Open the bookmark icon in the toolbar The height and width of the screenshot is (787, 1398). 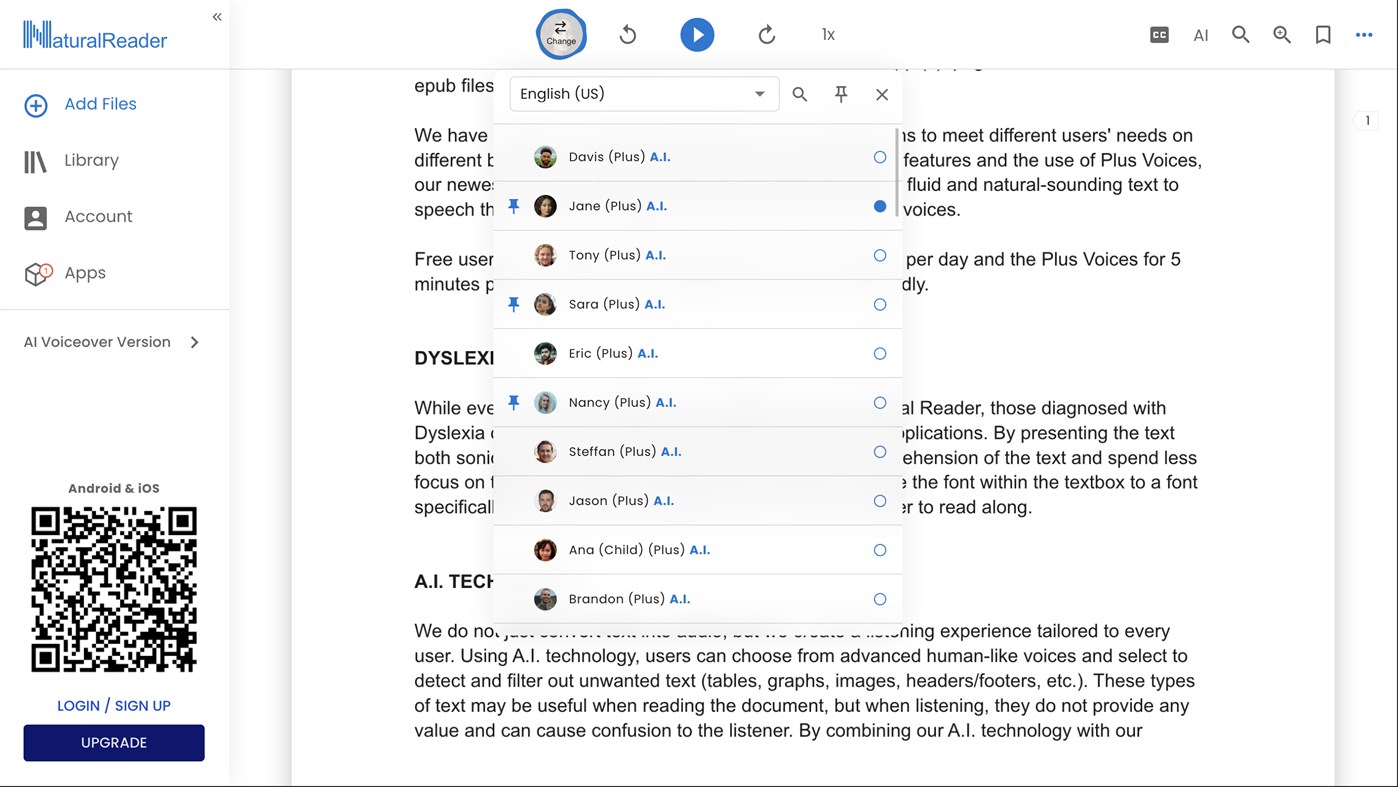tap(1322, 34)
